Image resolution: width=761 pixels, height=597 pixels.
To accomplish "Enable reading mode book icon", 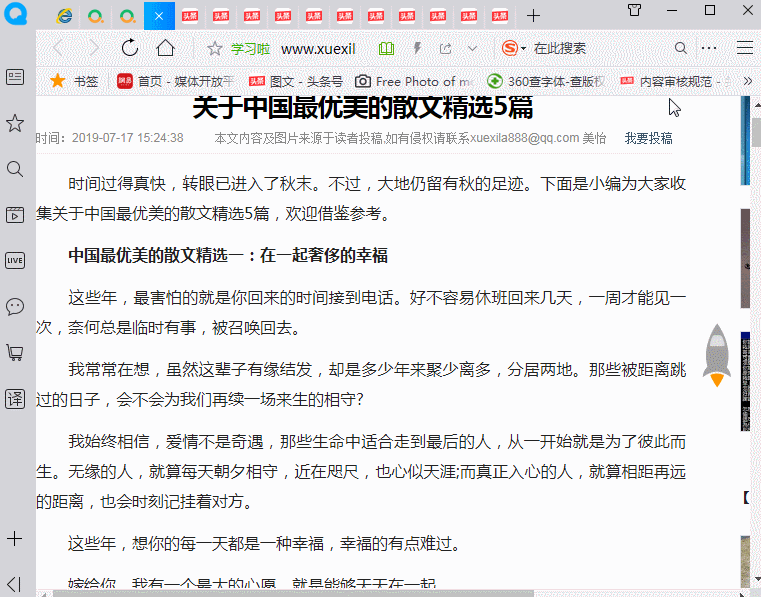I will pos(386,49).
